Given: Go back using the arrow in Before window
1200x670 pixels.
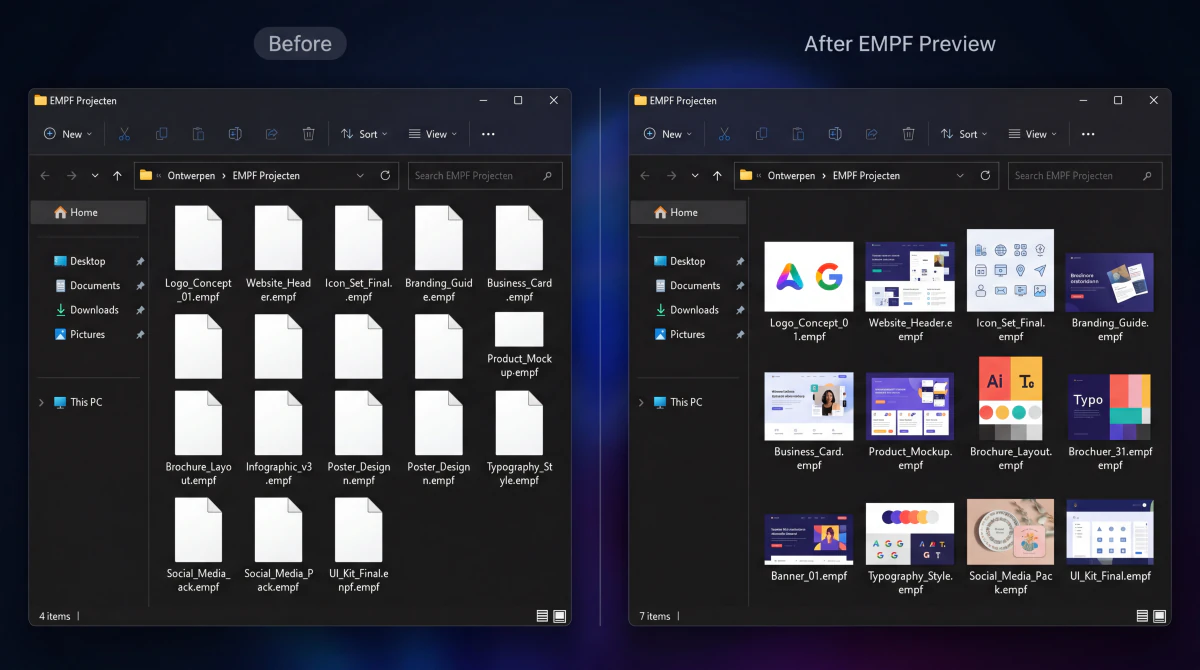Looking at the screenshot, I should pos(45,176).
